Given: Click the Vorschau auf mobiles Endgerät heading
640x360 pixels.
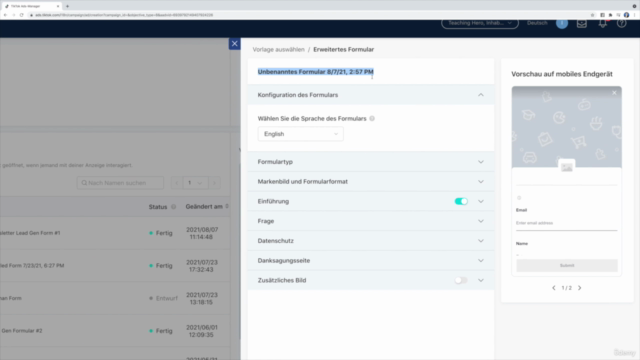Looking at the screenshot, I should [562, 74].
